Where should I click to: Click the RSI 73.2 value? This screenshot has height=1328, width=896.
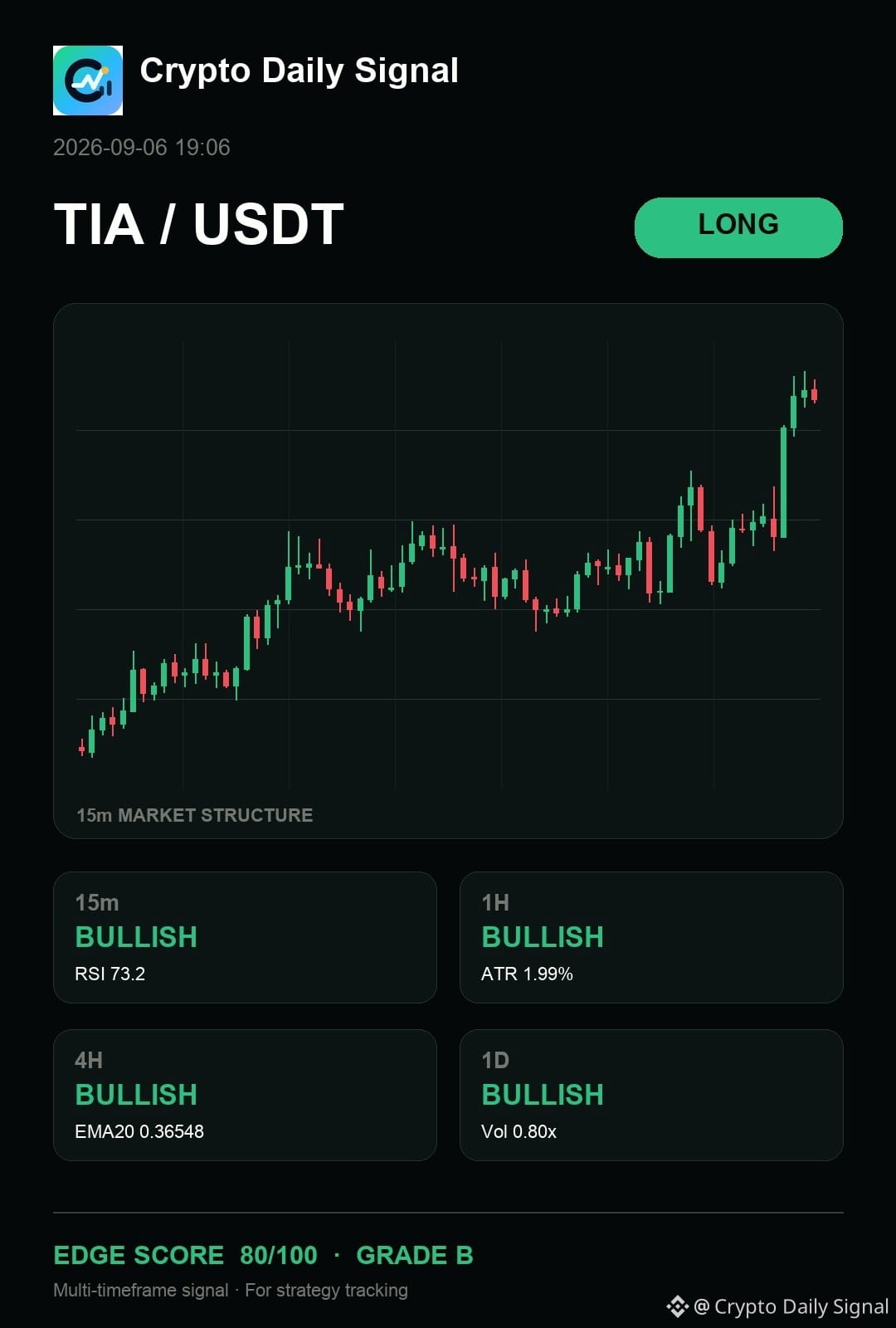click(110, 974)
